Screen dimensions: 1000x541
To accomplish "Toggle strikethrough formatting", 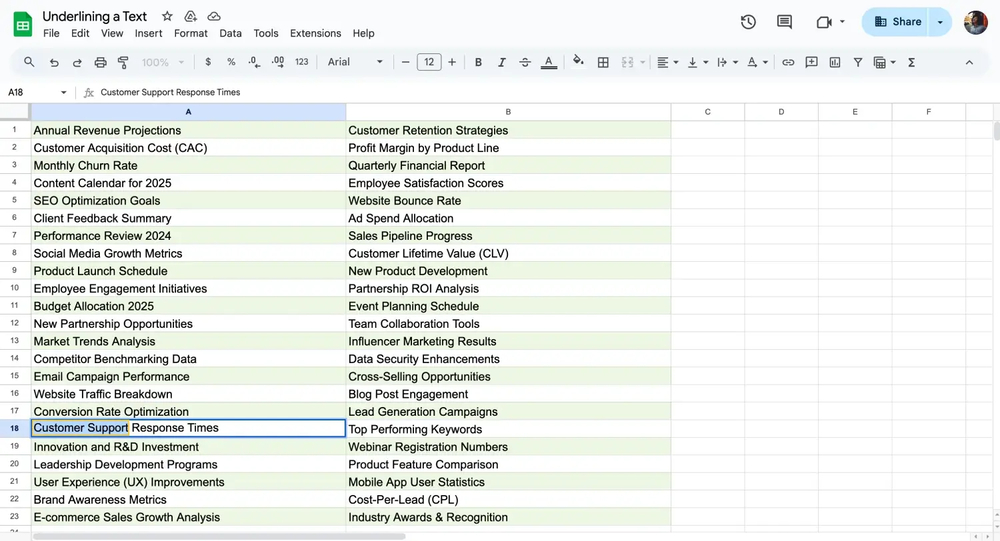I will coord(525,62).
